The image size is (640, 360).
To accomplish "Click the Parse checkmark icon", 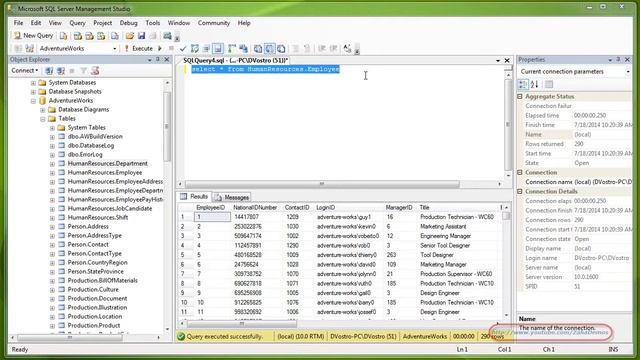I will 183,49.
